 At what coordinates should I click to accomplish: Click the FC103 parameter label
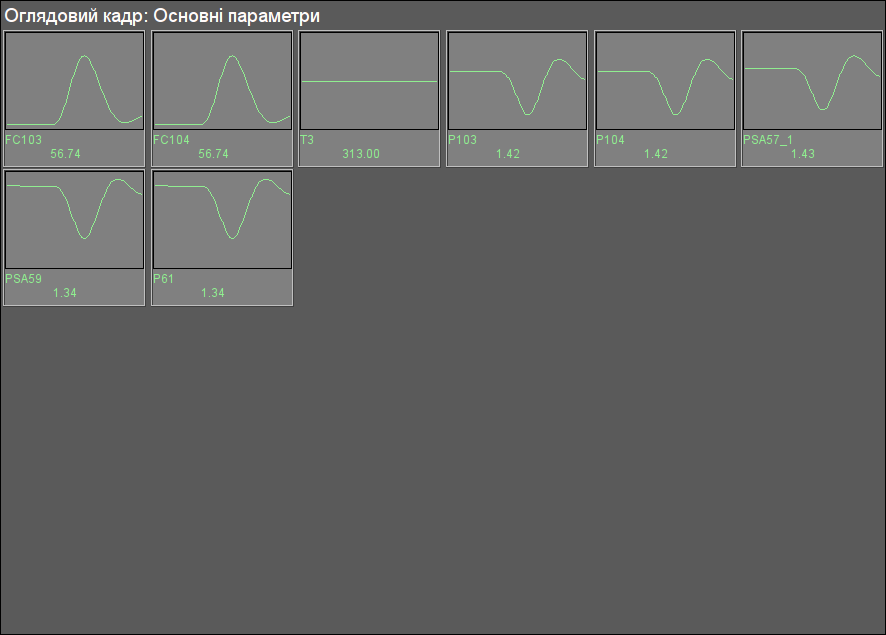(x=23, y=140)
